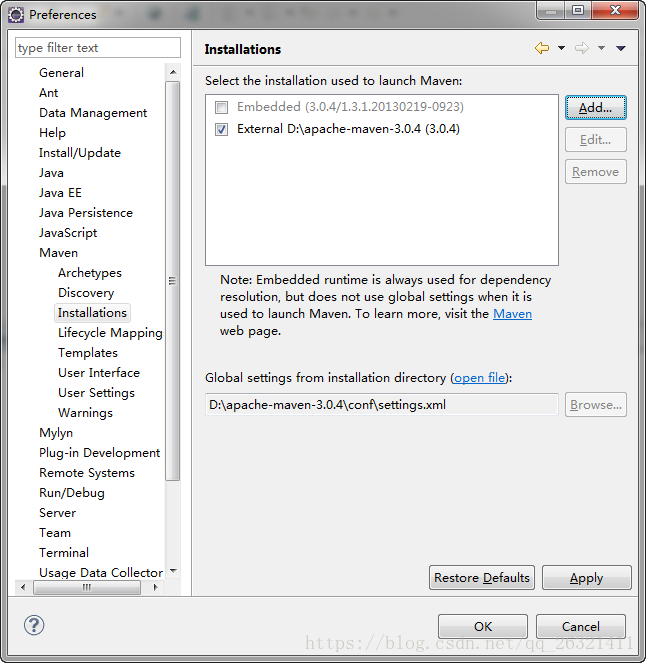This screenshot has height=663, width=646.
Task: Select Remote Systems category
Action: point(87,473)
